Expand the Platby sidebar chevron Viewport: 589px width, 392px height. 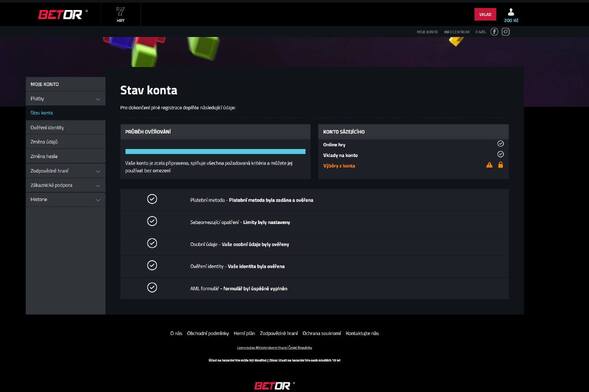coord(98,99)
